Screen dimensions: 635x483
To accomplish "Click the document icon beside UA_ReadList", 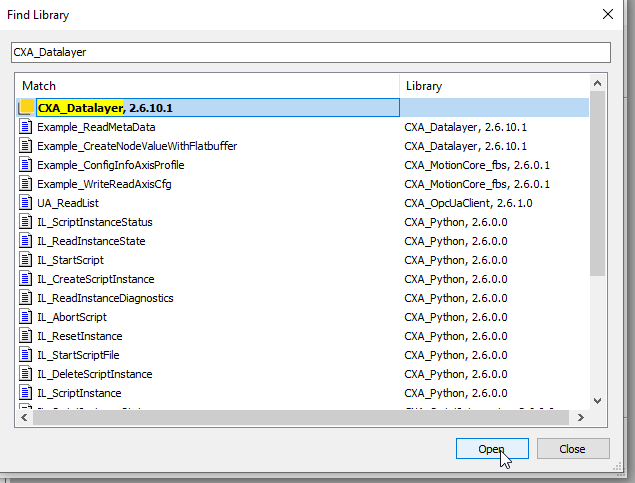I will click(x=26, y=203).
